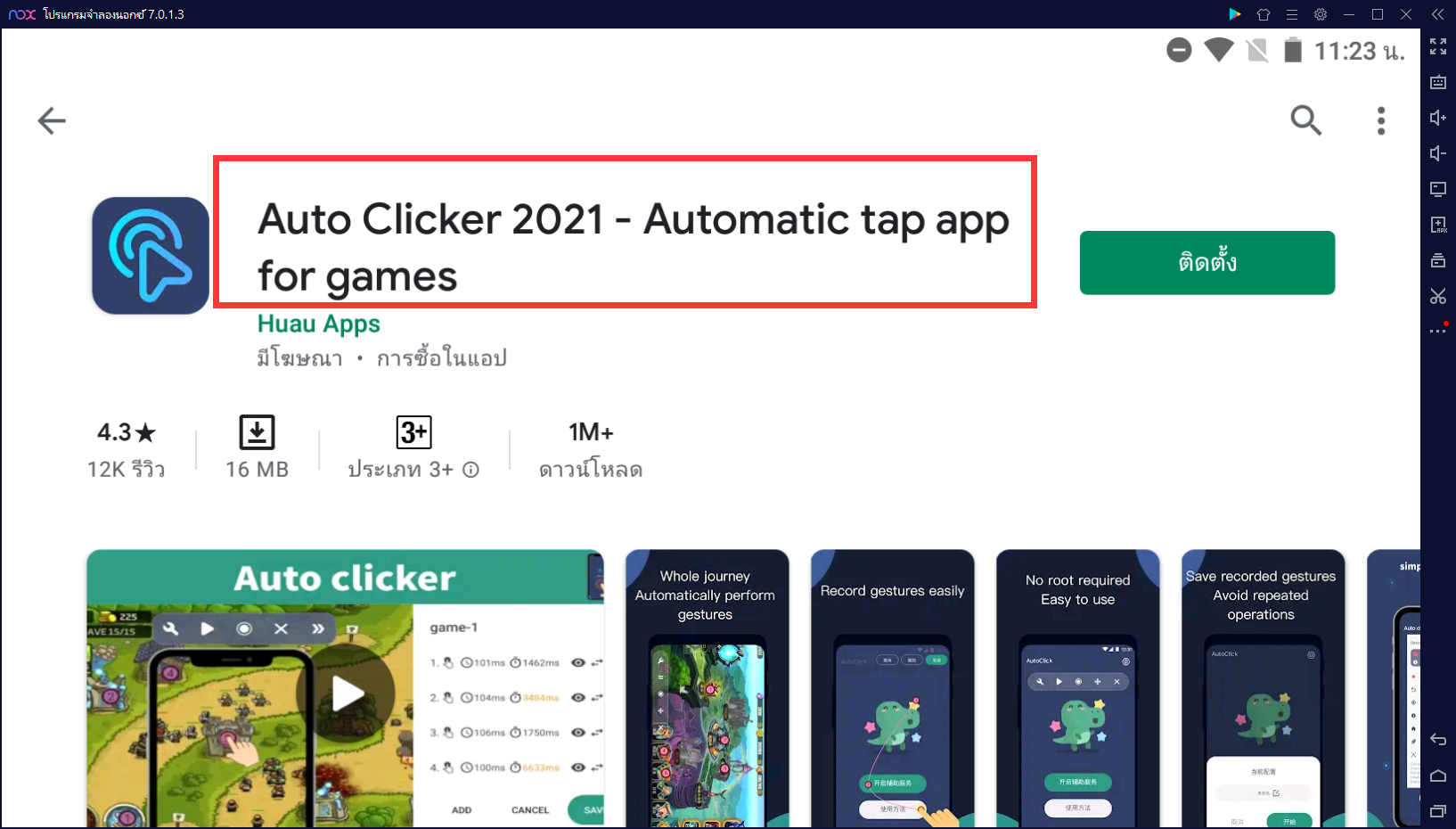
Task: Open the Nox scissors screenshot tool
Action: (x=1438, y=296)
